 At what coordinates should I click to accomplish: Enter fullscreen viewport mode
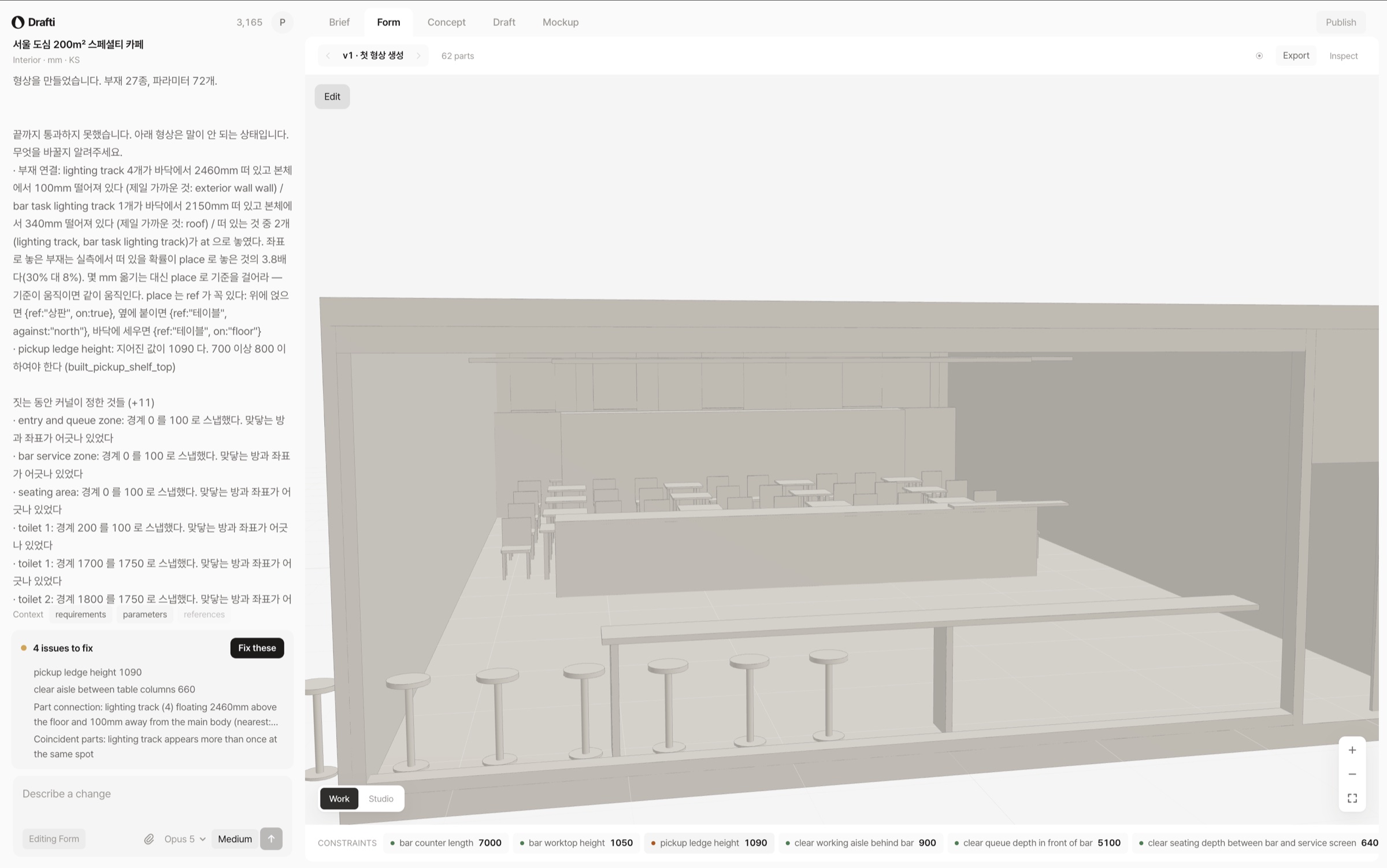pyautogui.click(x=1352, y=798)
